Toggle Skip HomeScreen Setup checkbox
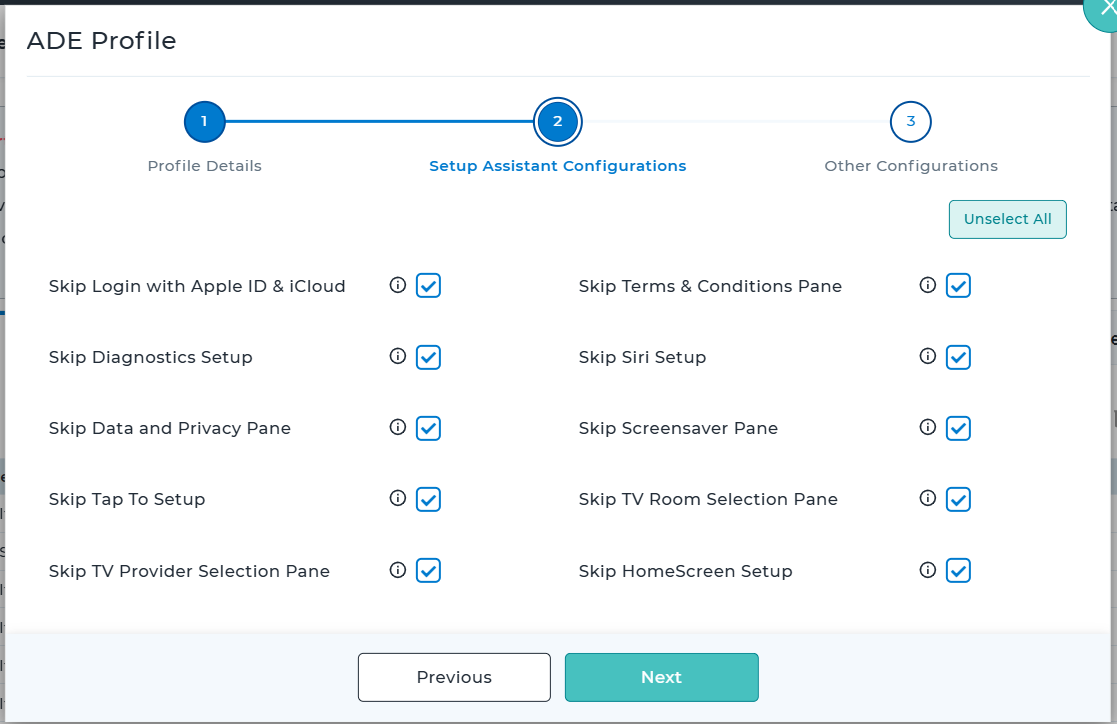The height and width of the screenshot is (724, 1117). [x=958, y=570]
